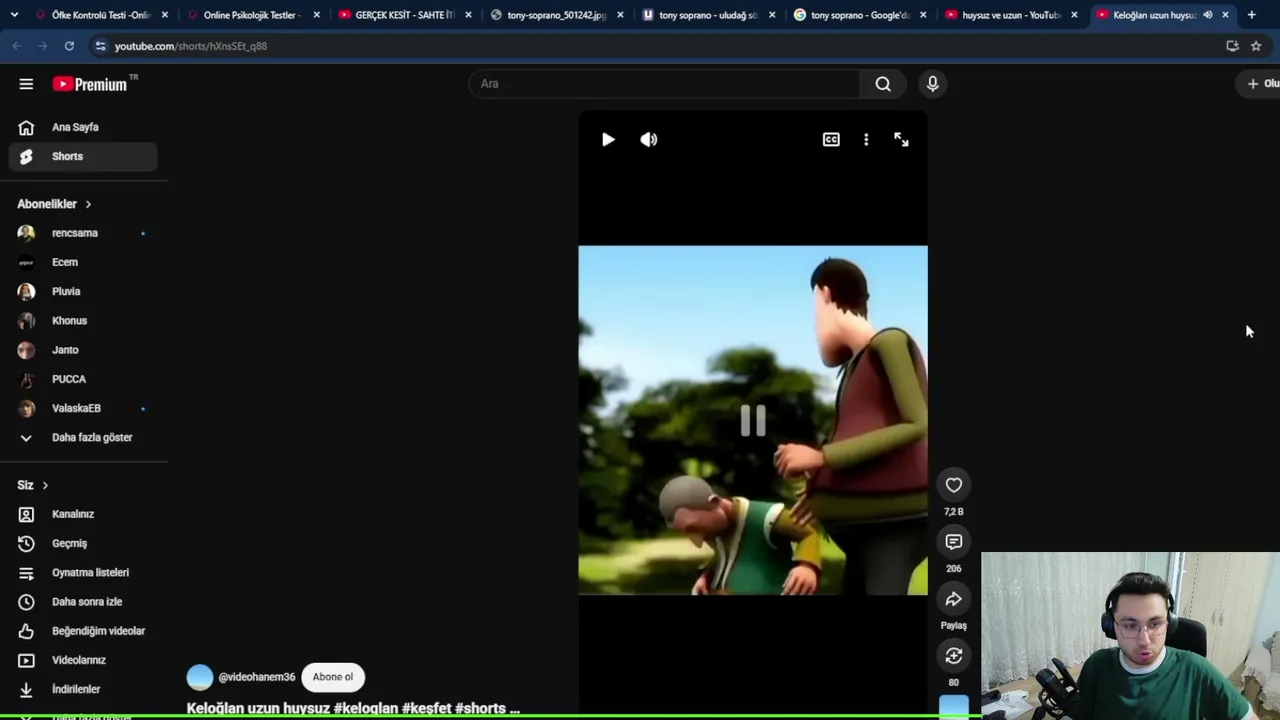
Task: Go forward in browser history
Action: click(x=43, y=46)
